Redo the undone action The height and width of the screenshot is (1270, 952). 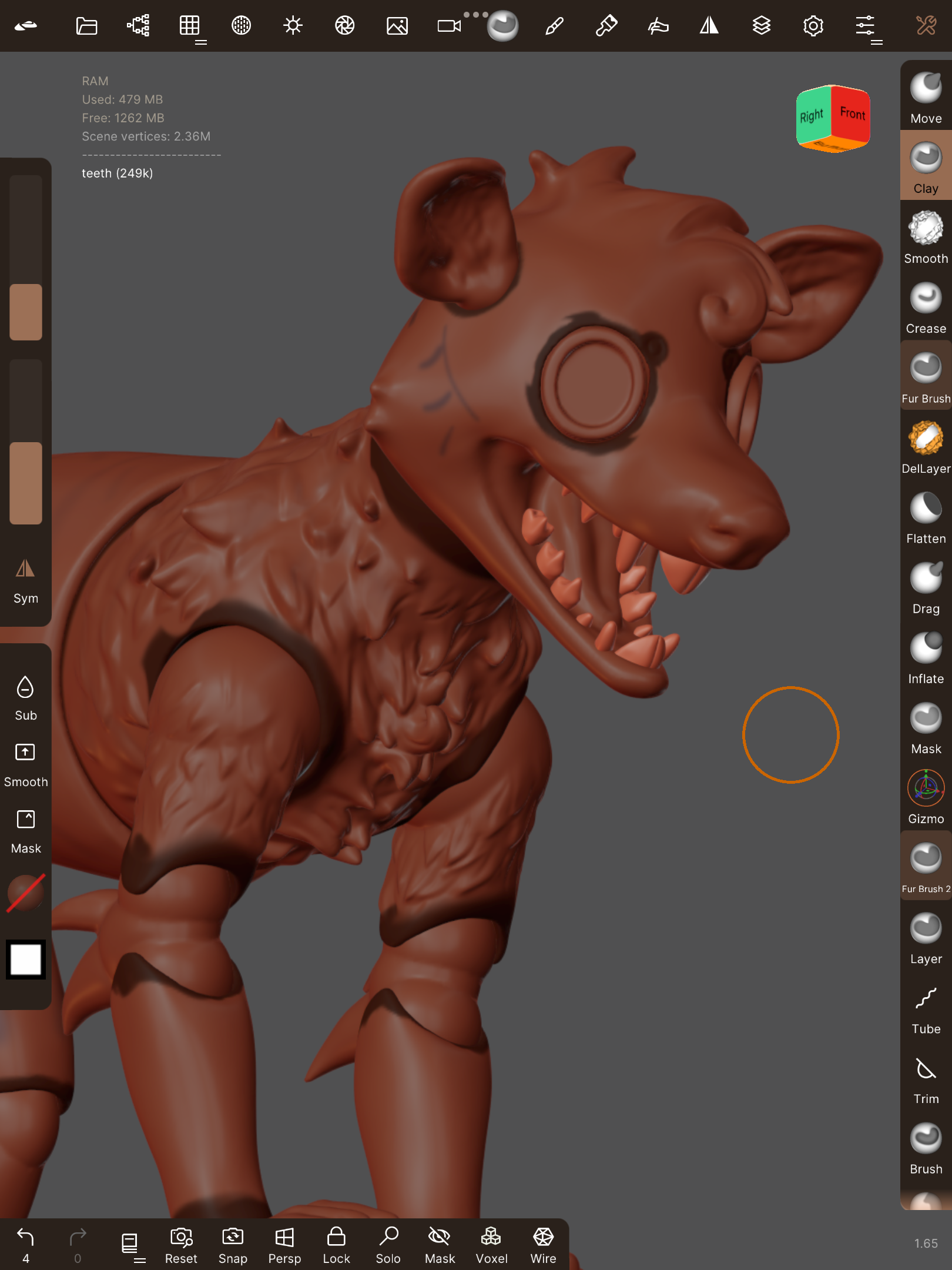click(x=78, y=1245)
